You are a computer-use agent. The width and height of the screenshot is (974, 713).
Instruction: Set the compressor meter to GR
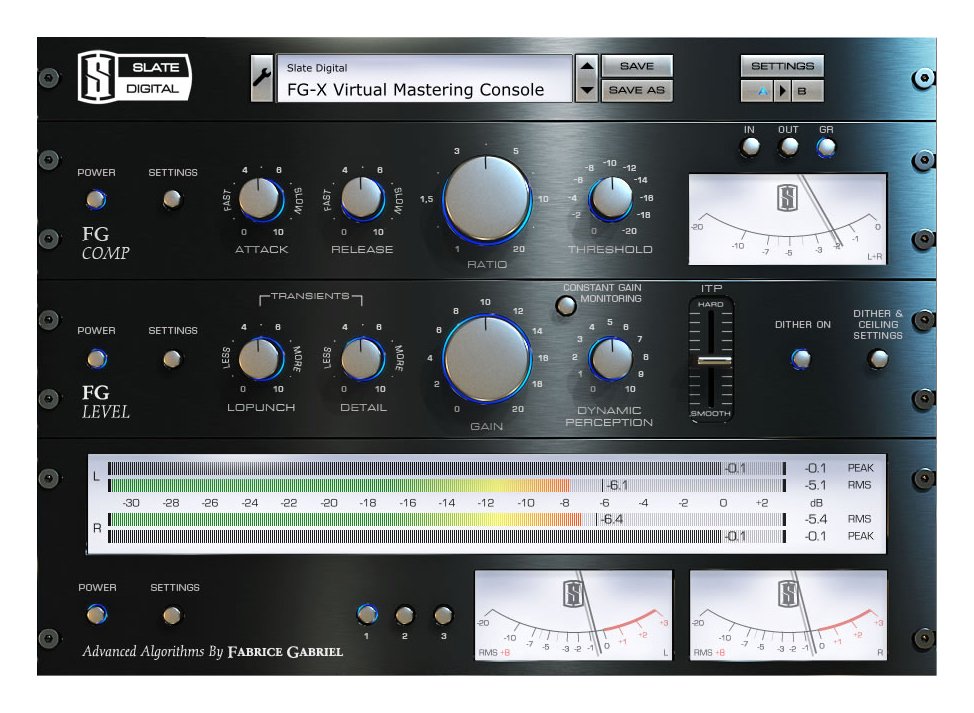coord(826,147)
